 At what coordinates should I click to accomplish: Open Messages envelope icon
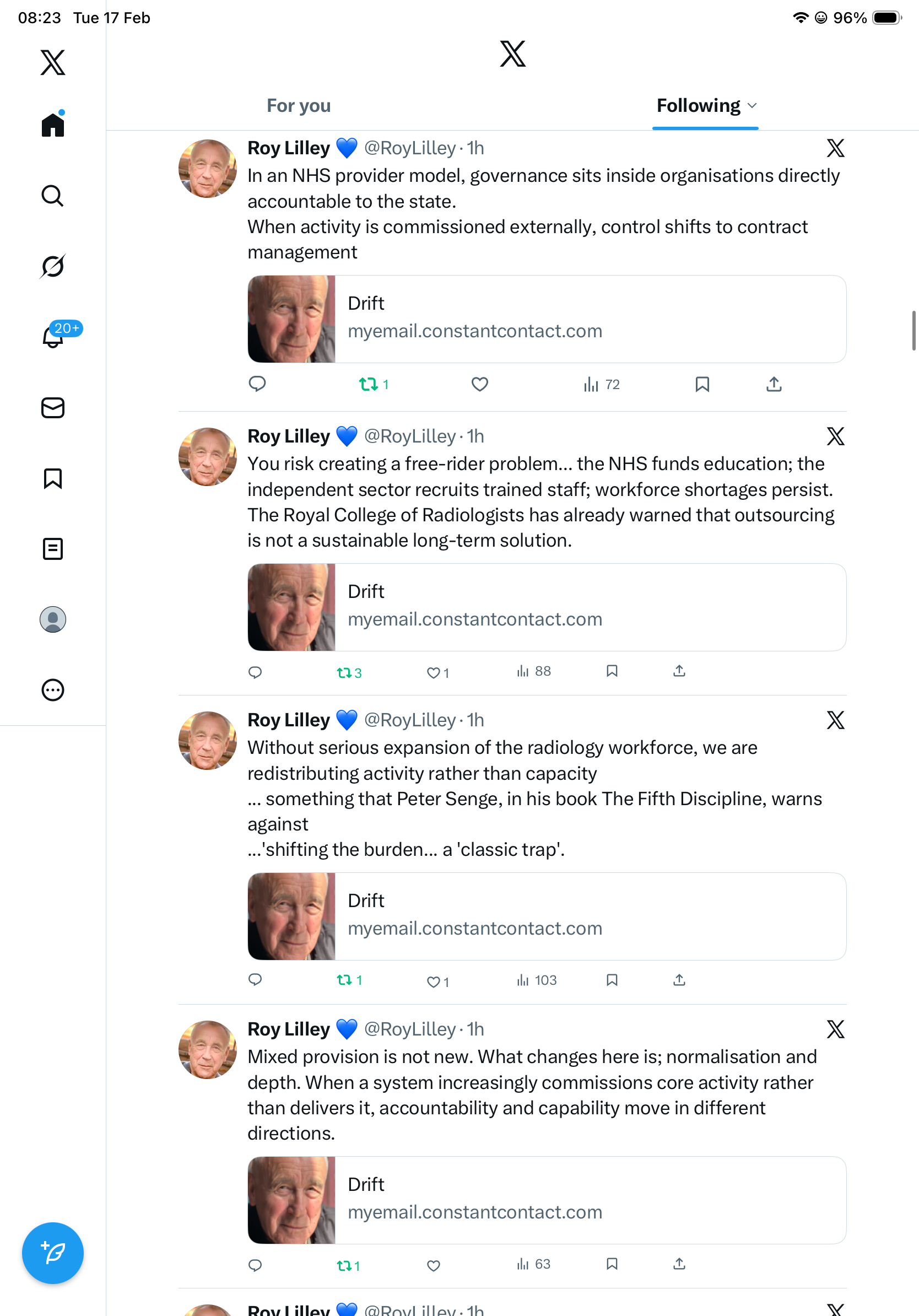pos(53,408)
